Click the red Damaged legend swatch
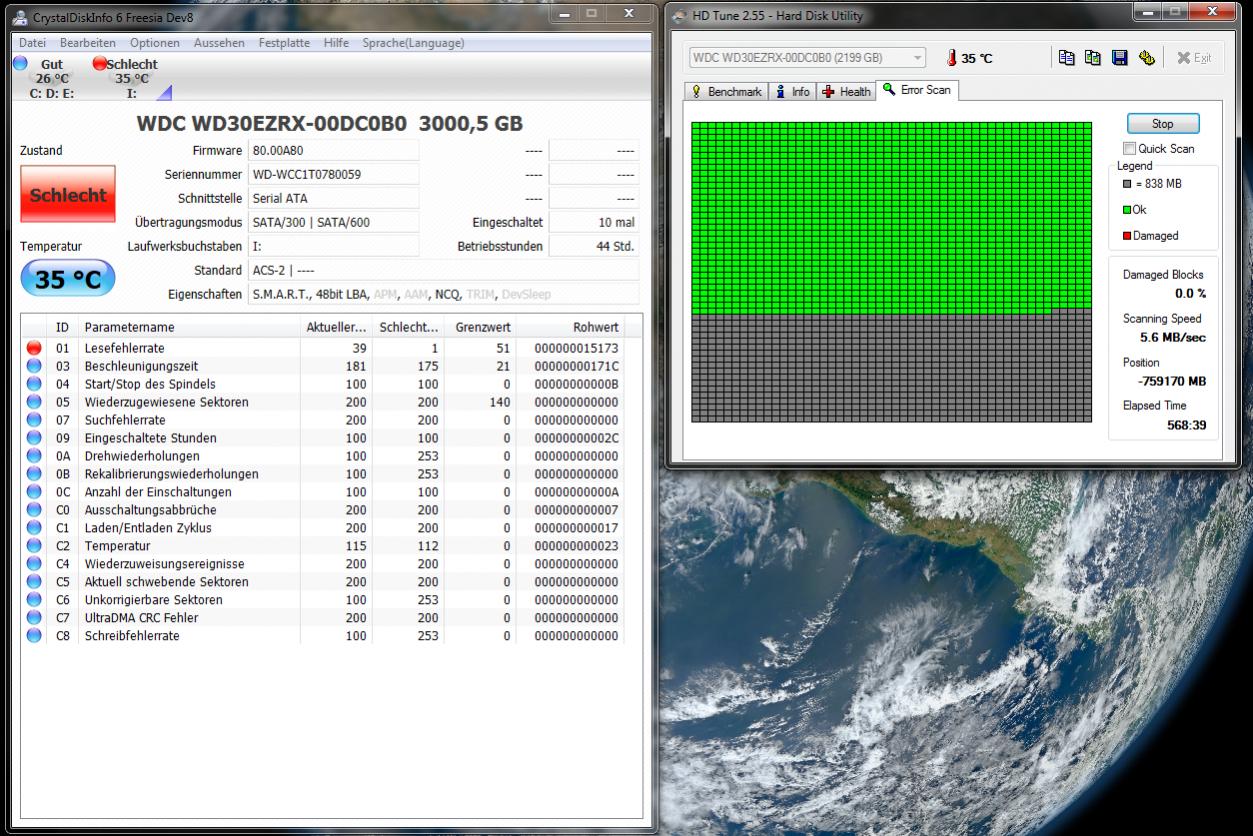The width and height of the screenshot is (1253, 836). (x=1129, y=236)
